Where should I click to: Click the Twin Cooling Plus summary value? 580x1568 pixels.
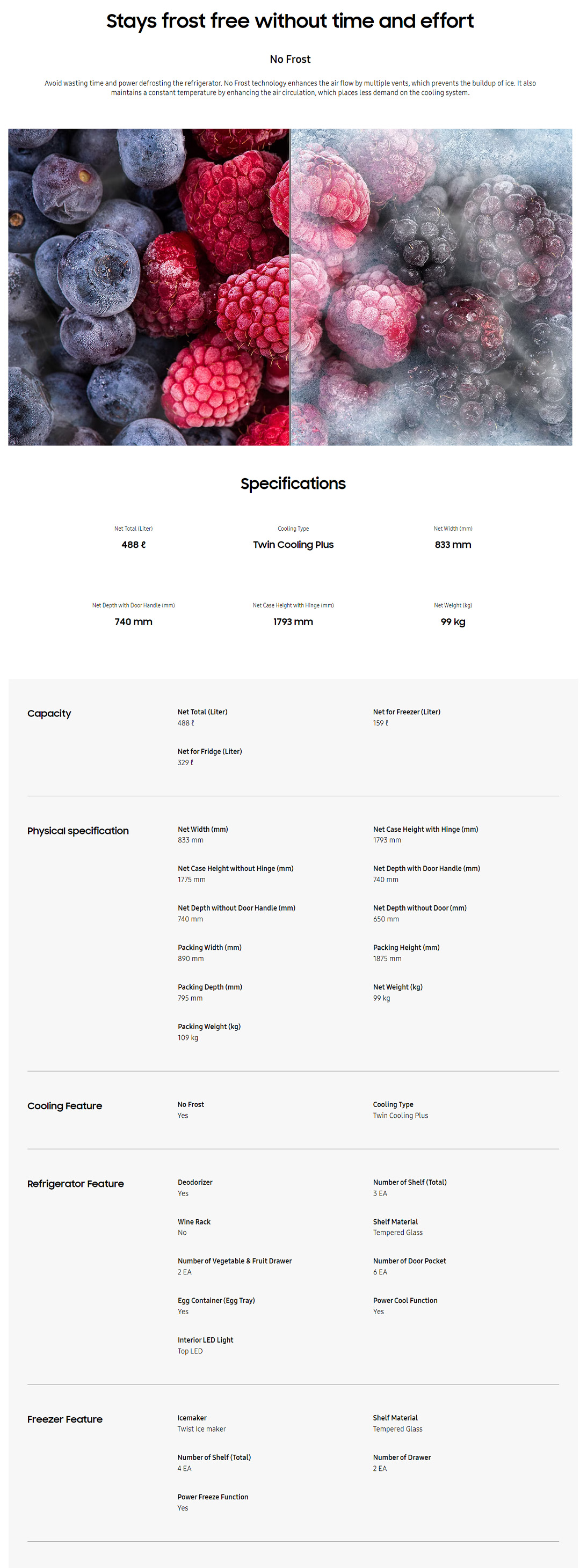pyautogui.click(x=293, y=545)
